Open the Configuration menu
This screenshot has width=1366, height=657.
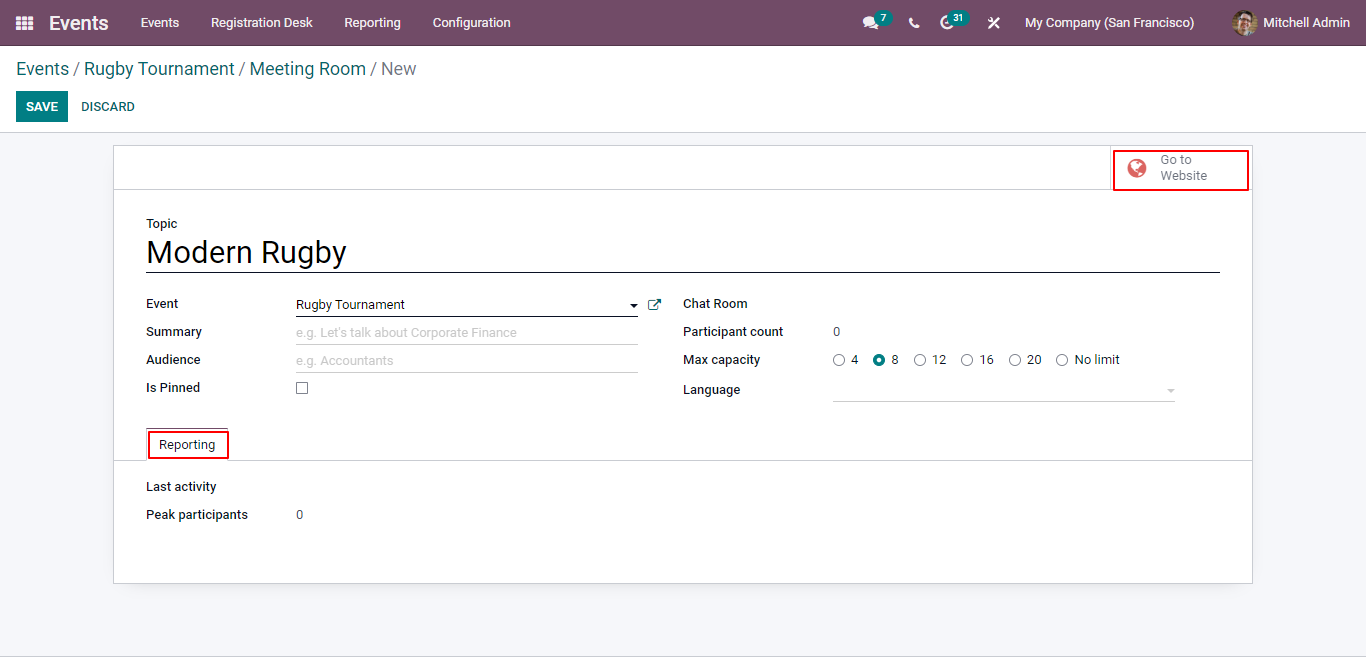click(x=472, y=23)
